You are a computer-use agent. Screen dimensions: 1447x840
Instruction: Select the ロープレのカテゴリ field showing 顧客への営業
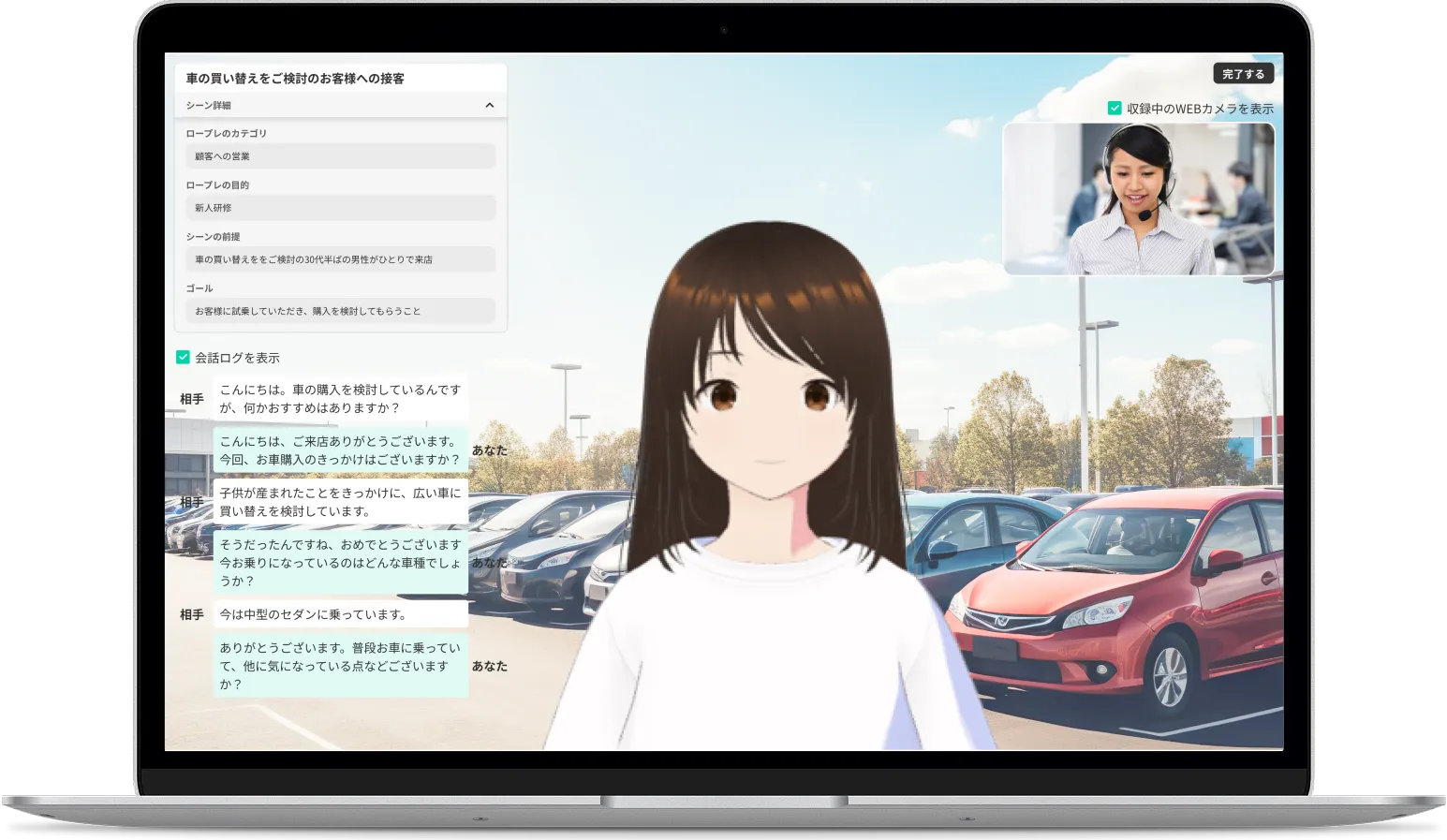(339, 155)
